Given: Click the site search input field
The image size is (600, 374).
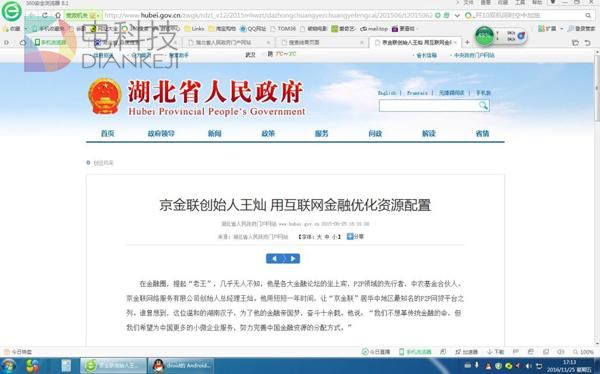Looking at the screenshot, I should pos(429,106).
